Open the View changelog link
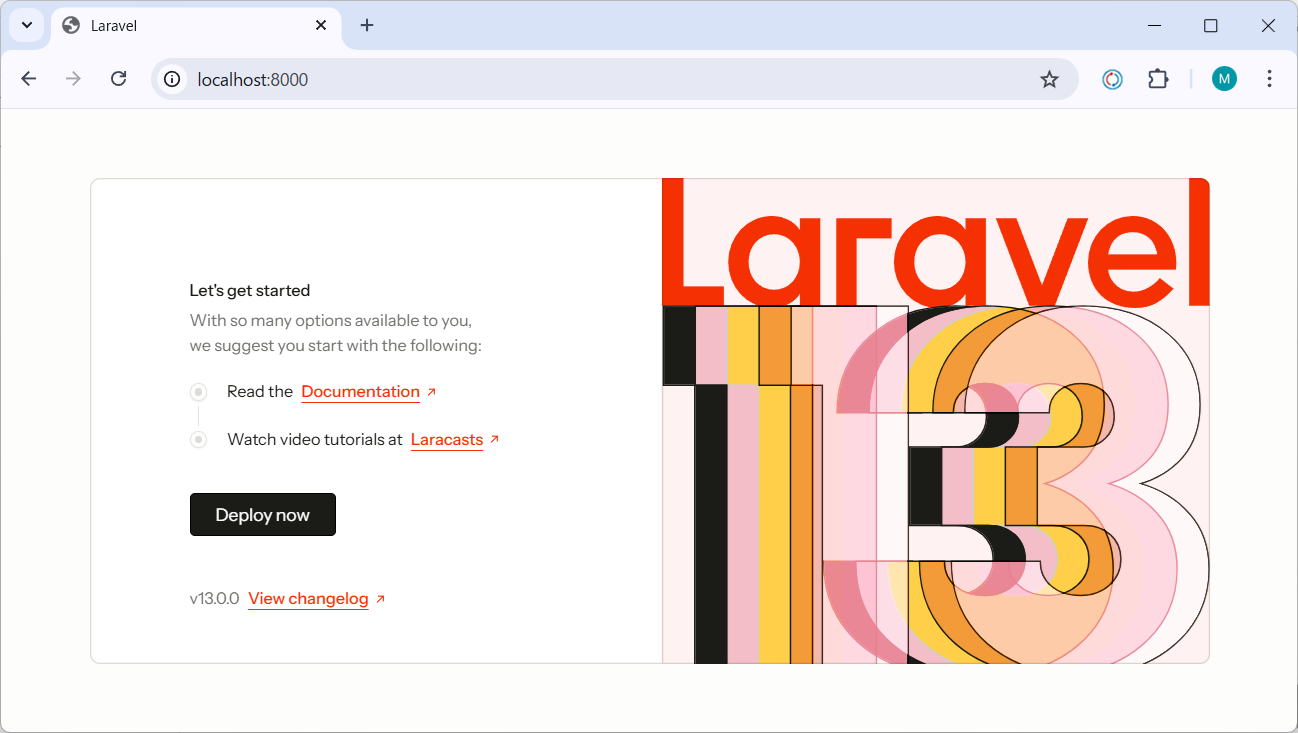 pyautogui.click(x=308, y=599)
